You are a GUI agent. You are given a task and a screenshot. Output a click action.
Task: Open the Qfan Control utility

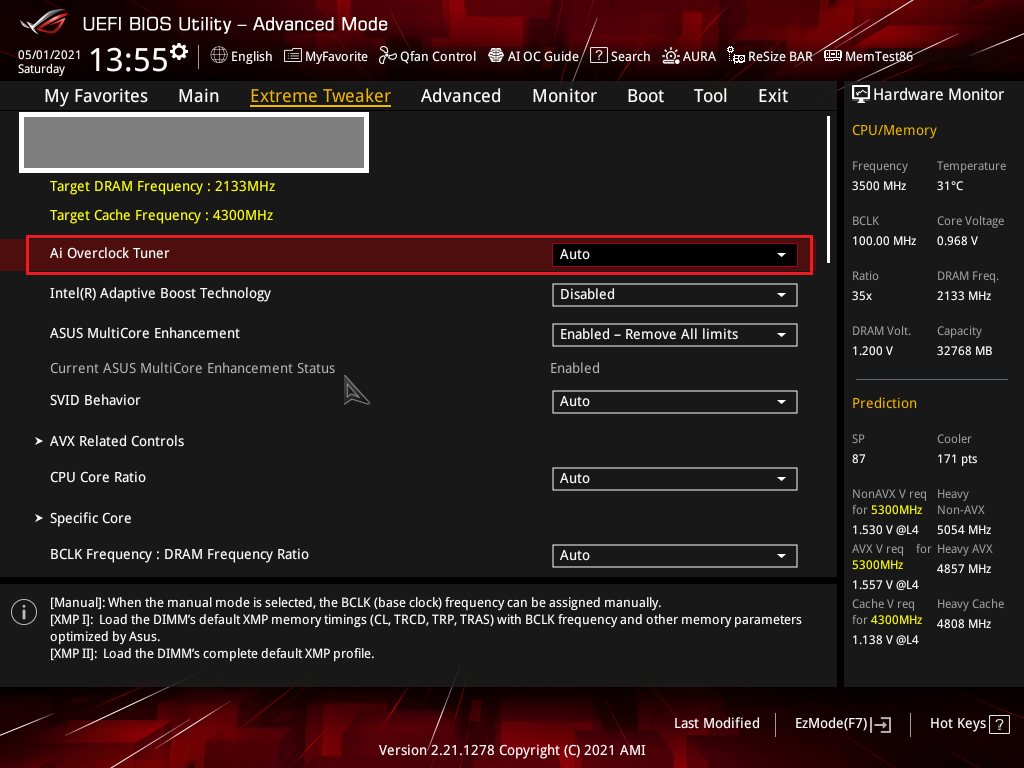coord(427,56)
